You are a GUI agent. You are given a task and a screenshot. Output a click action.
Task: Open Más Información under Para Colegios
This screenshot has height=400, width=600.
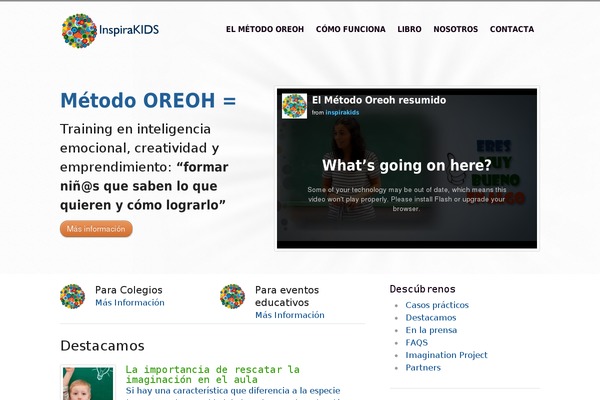tap(130, 302)
